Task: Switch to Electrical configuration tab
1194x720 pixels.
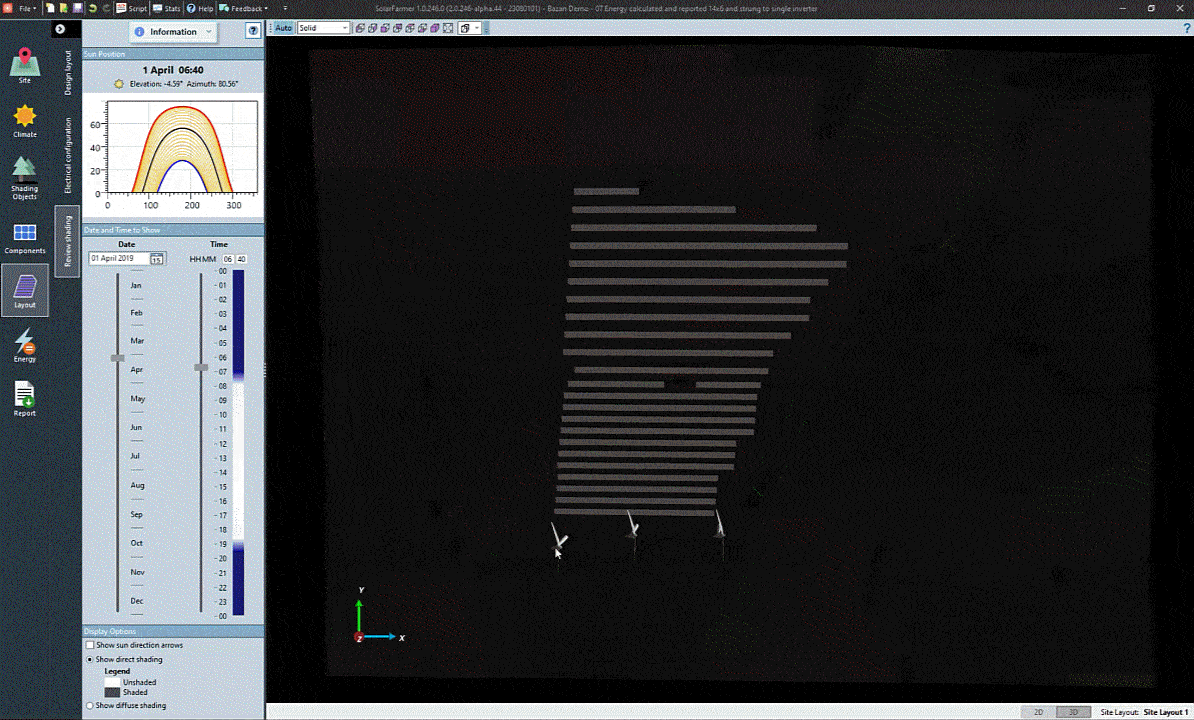Action: tap(68, 155)
